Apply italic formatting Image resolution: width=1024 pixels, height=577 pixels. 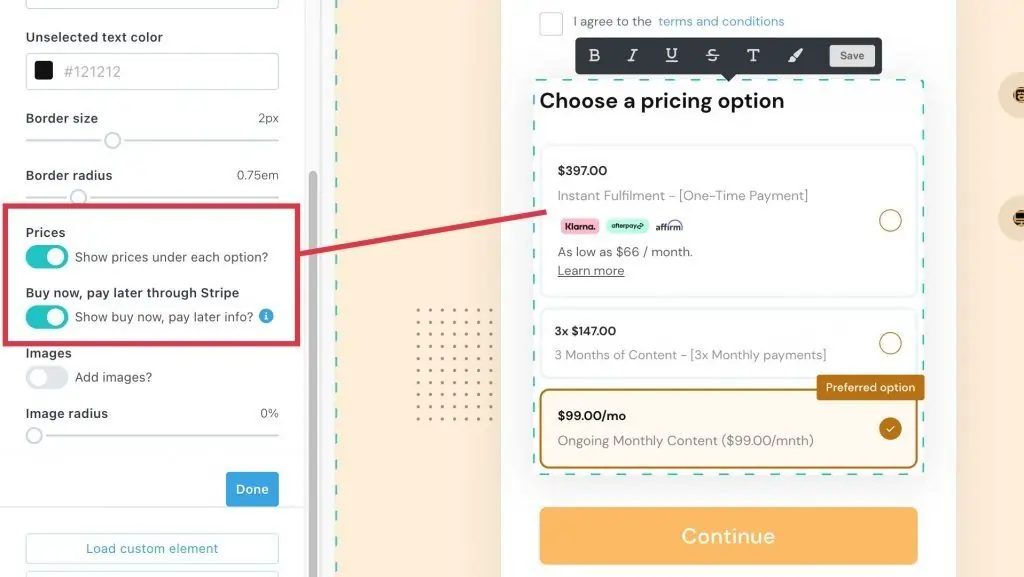pyautogui.click(x=633, y=55)
